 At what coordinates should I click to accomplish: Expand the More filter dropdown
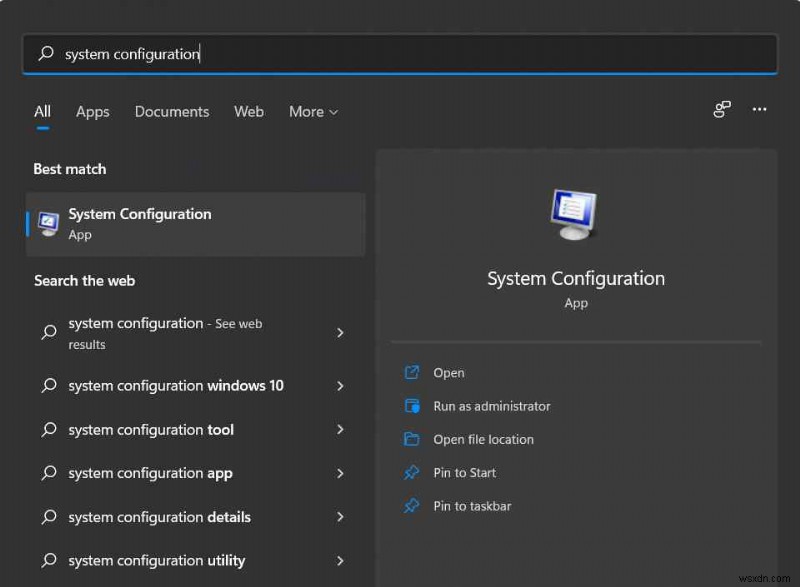tap(313, 112)
